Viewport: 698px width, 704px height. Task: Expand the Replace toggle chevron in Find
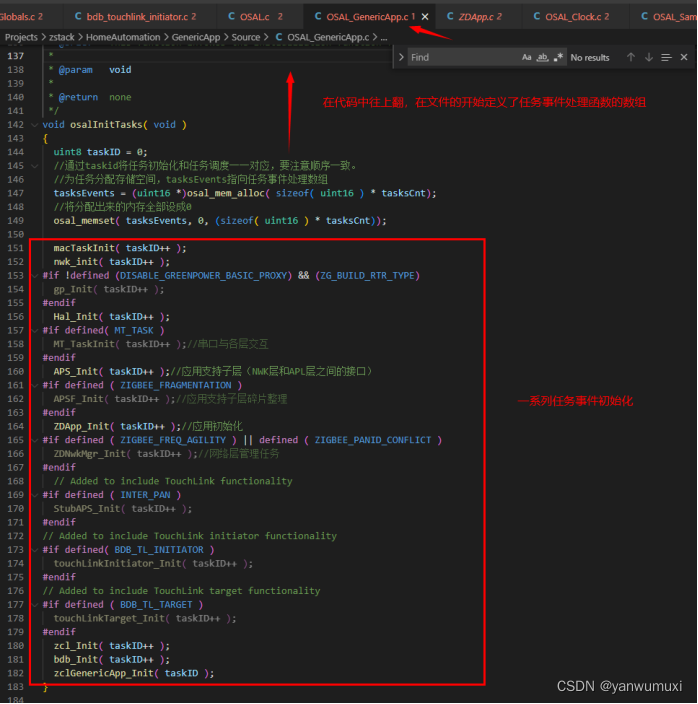point(401,57)
